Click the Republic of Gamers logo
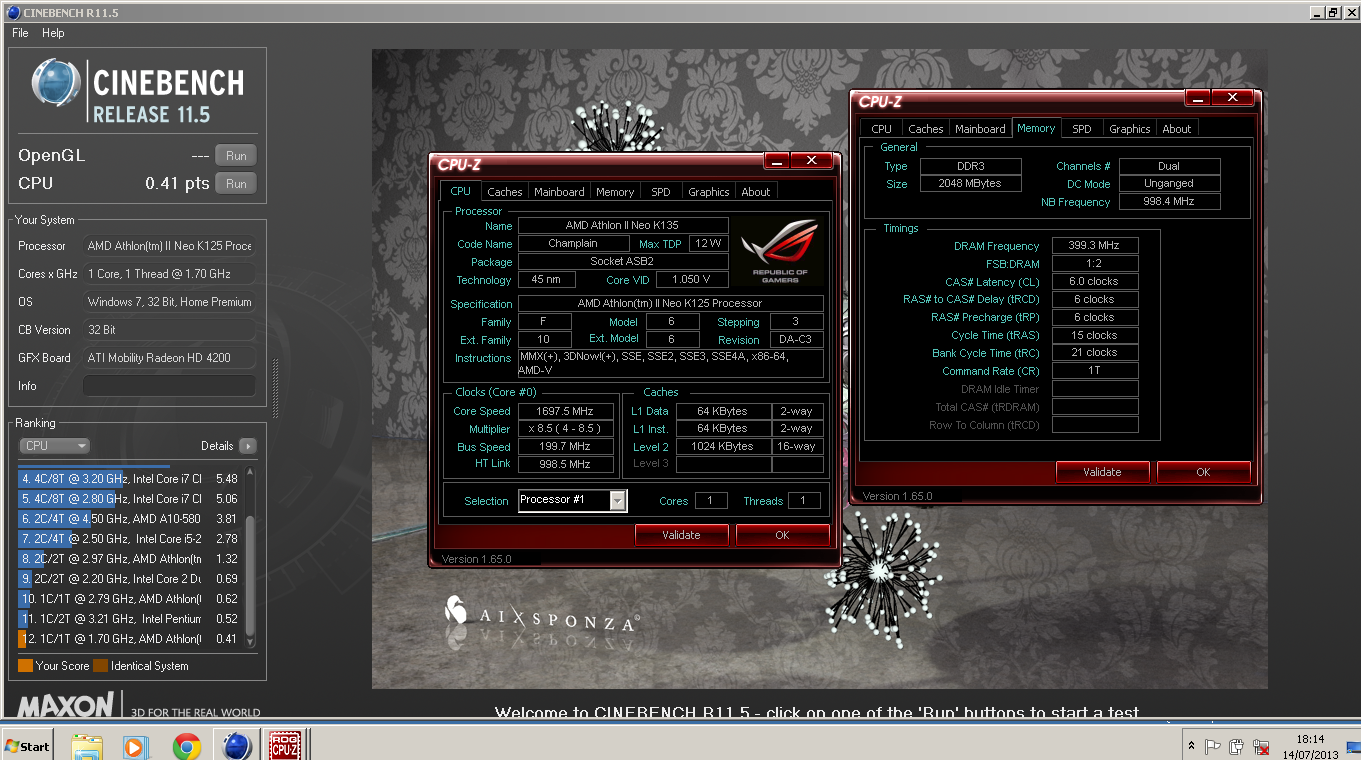This screenshot has width=1361, height=760. [779, 251]
